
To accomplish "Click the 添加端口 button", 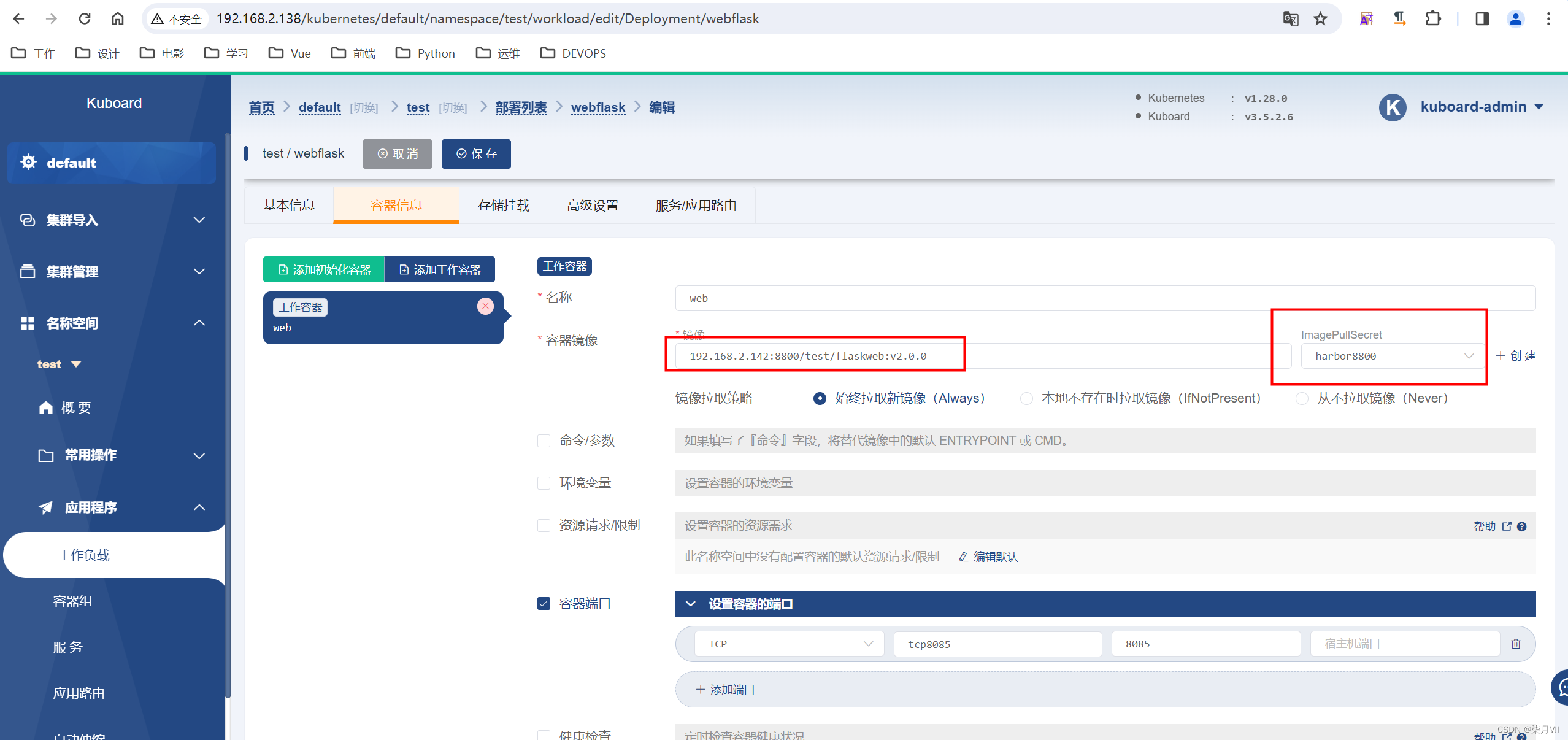I will [1105, 690].
